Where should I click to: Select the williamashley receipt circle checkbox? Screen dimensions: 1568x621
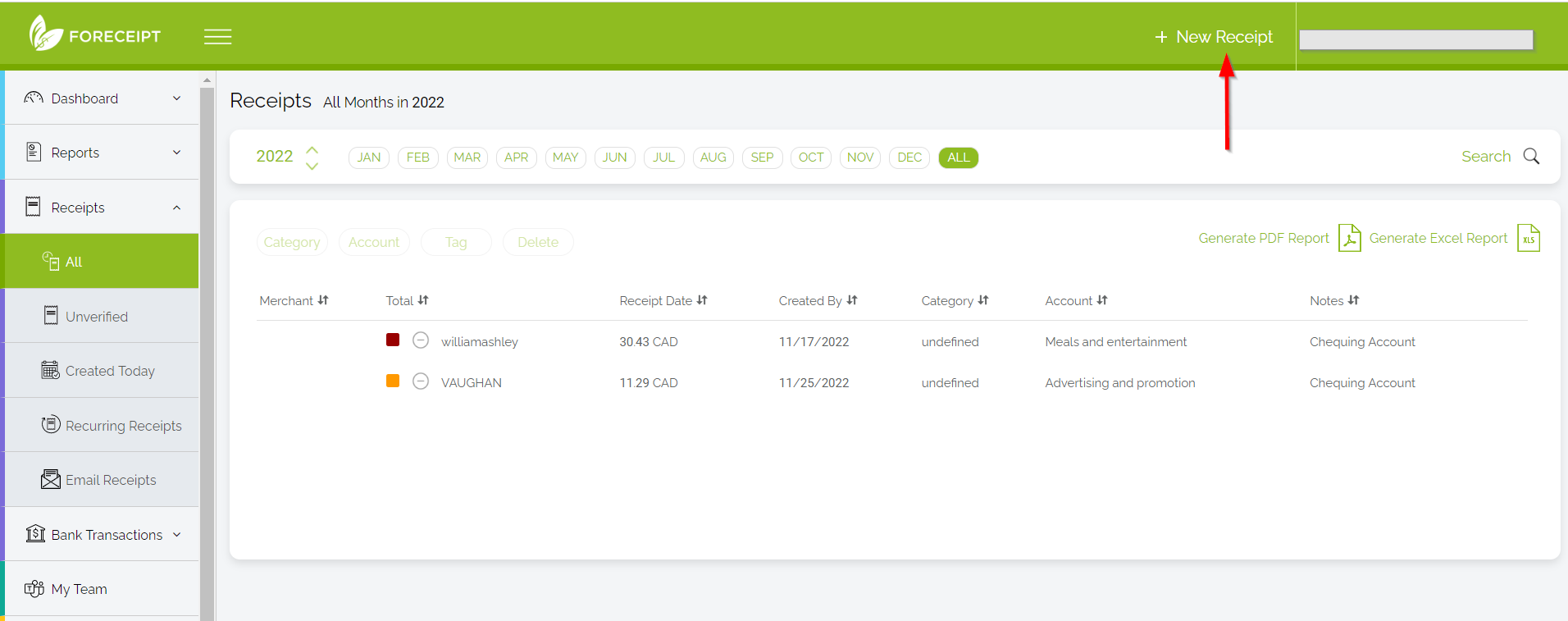coord(421,340)
